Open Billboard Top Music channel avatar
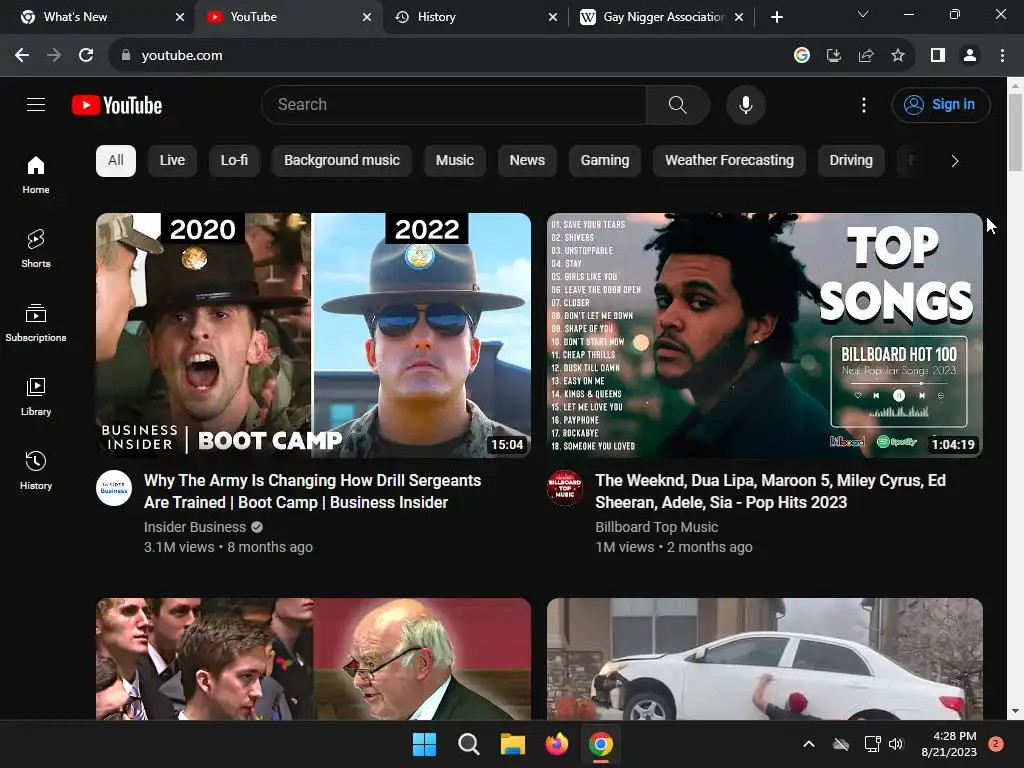The image size is (1024, 768). click(565, 488)
